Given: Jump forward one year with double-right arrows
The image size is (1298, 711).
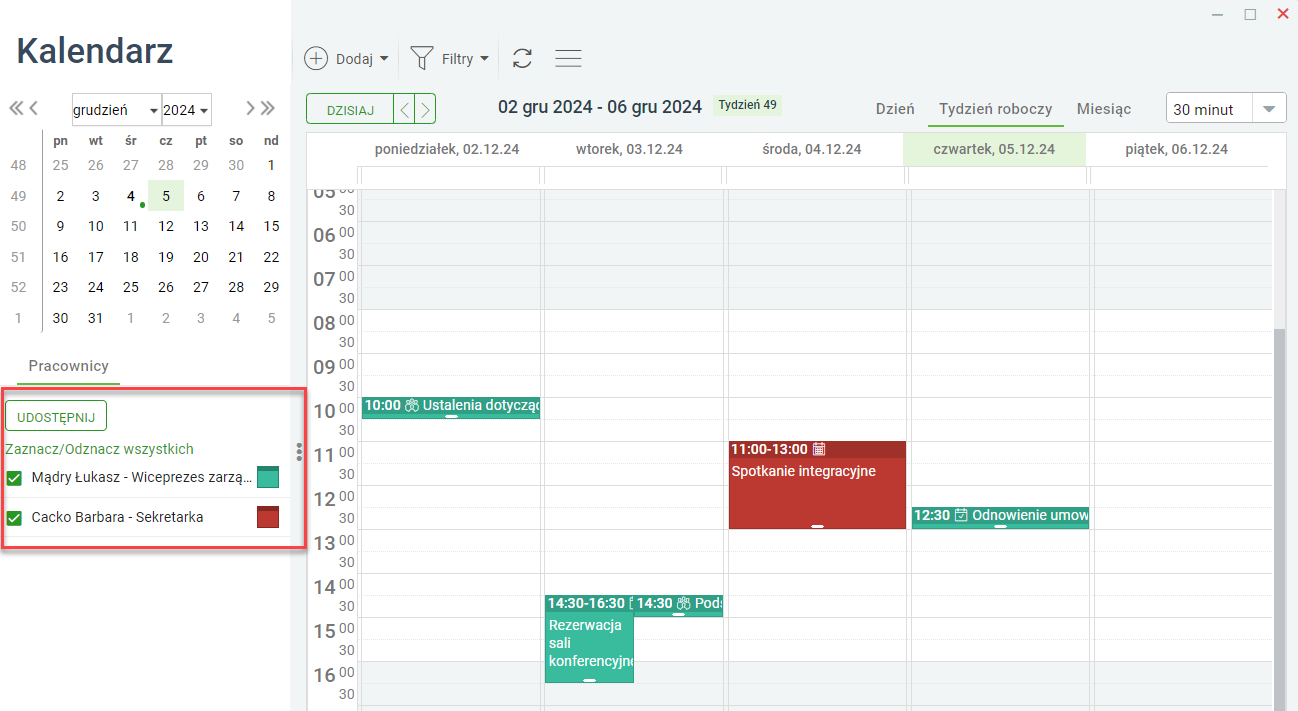Looking at the screenshot, I should (268, 108).
